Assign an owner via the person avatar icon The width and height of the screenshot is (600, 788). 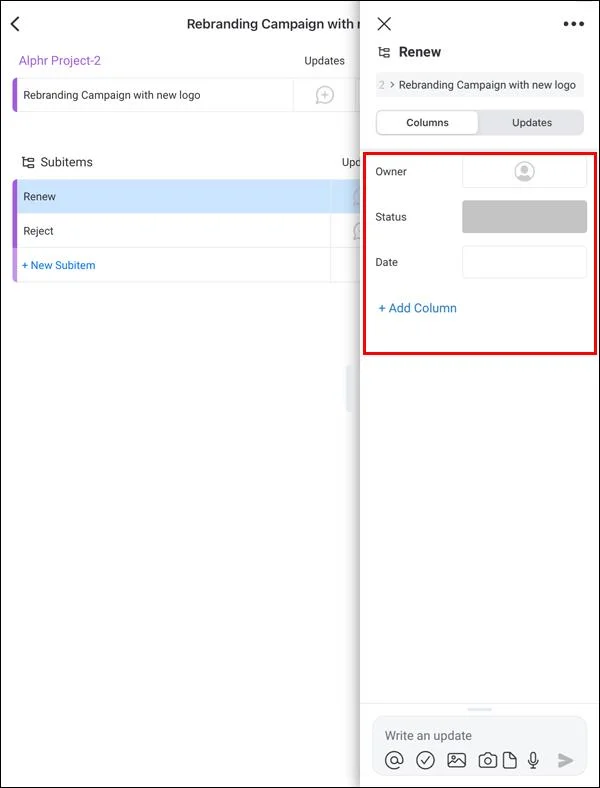[524, 171]
